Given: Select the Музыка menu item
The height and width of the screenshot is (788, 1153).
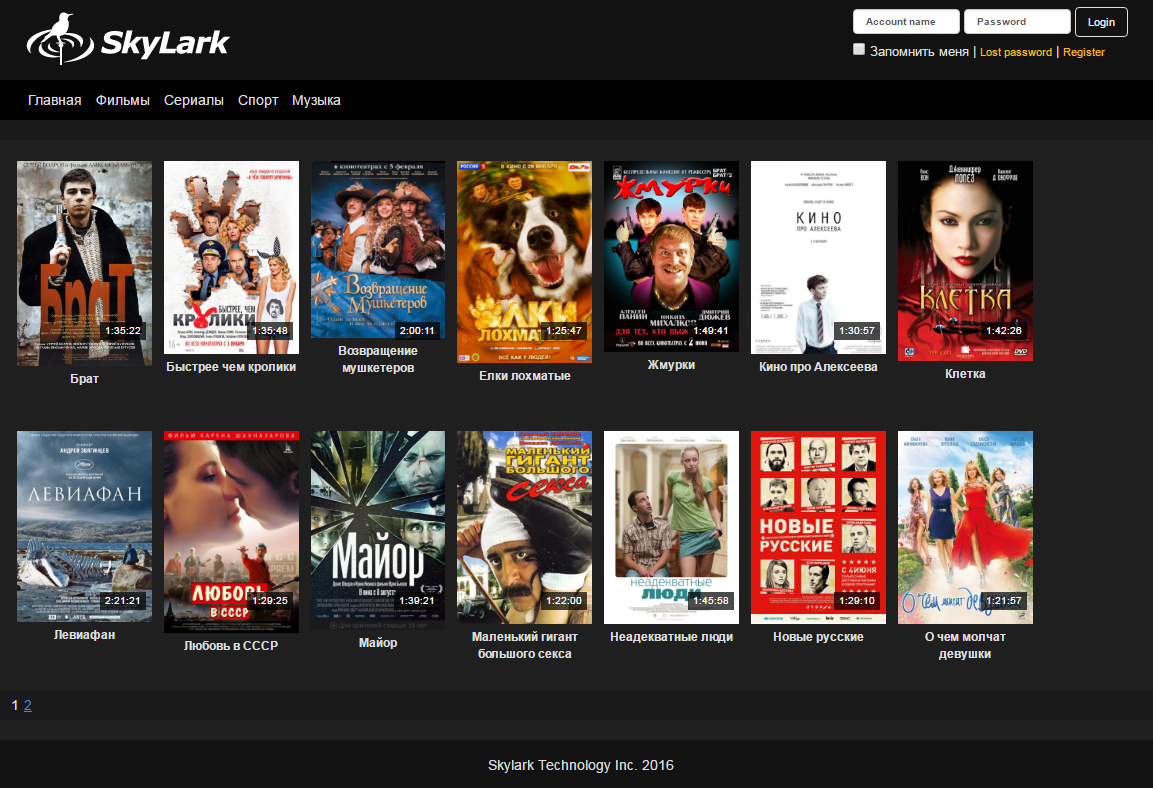Looking at the screenshot, I should pyautogui.click(x=316, y=100).
